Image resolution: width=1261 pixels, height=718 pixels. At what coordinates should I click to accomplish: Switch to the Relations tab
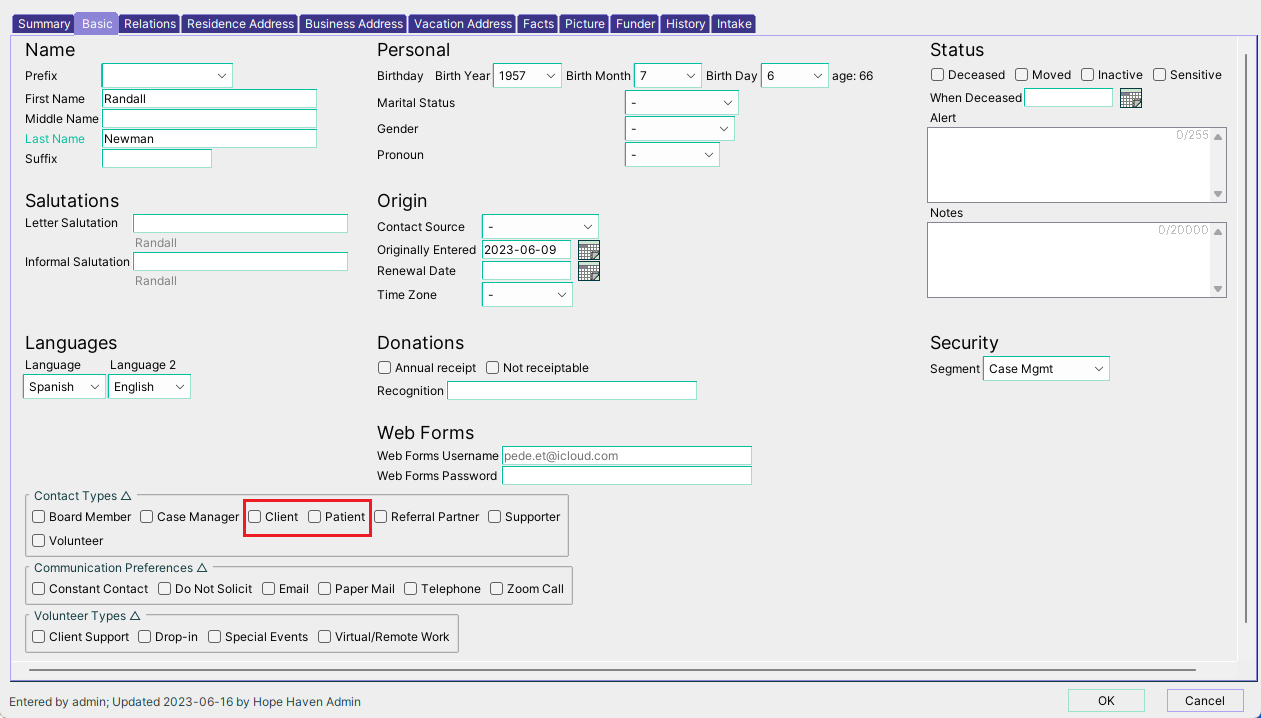[150, 24]
